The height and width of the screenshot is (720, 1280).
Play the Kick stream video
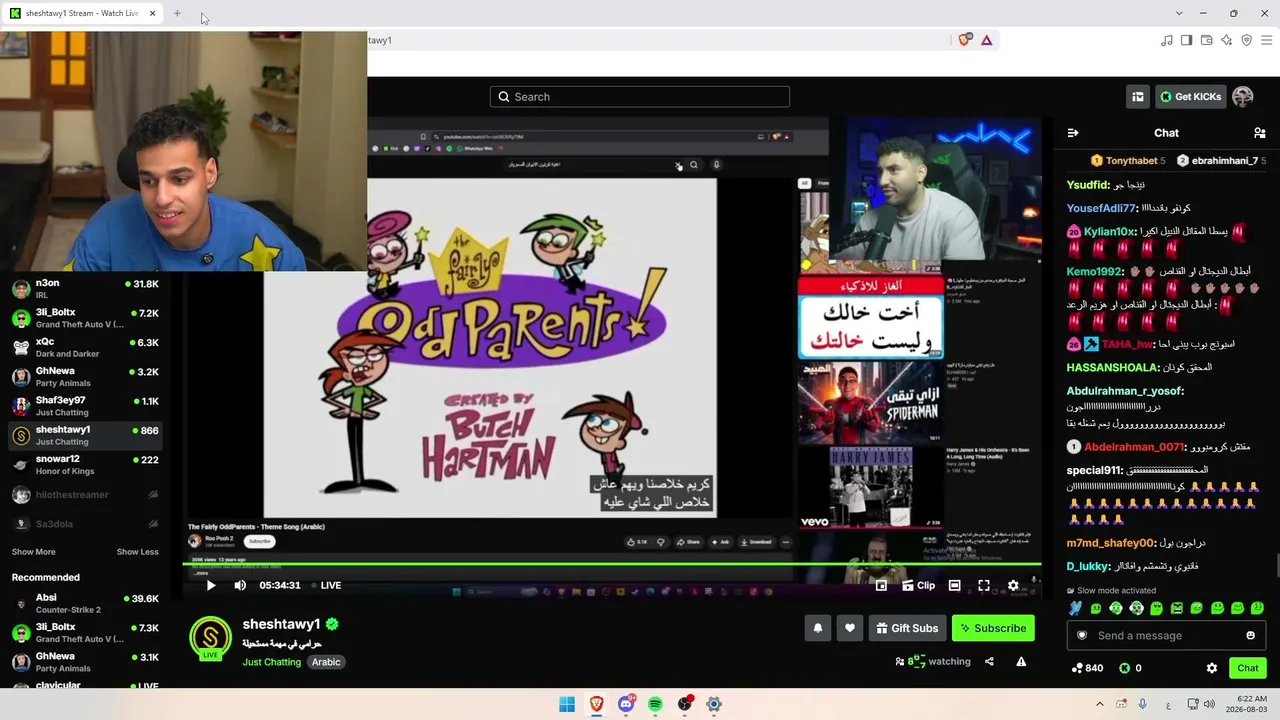210,585
